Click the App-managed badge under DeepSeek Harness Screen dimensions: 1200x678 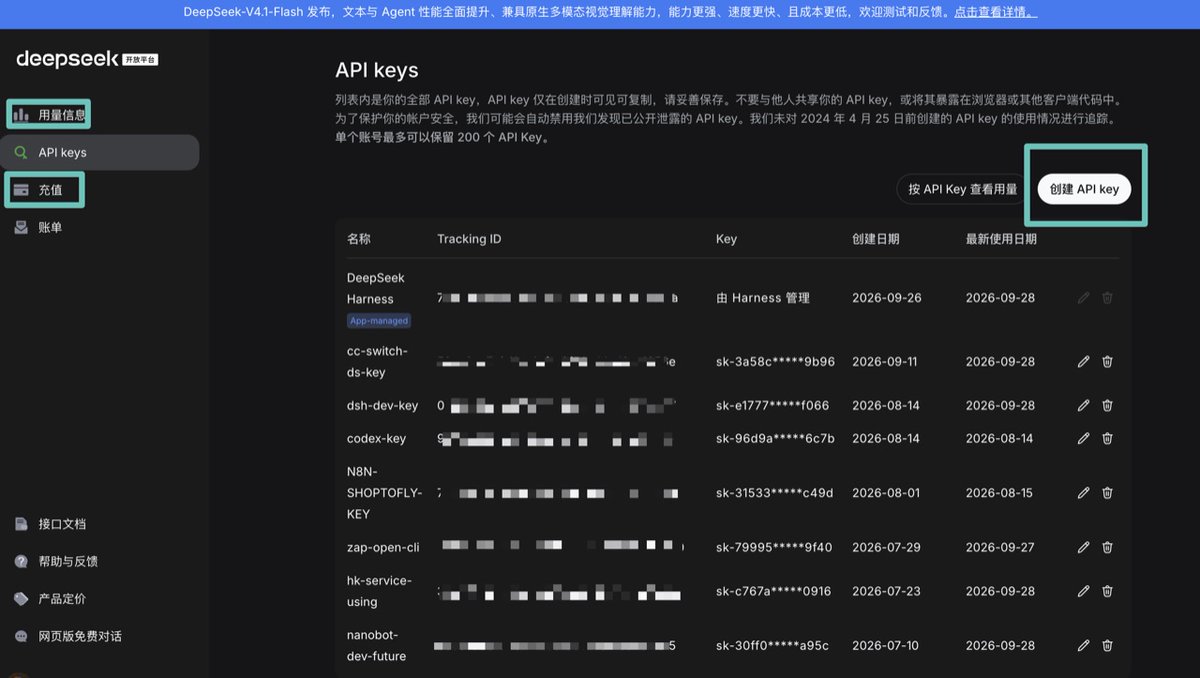click(x=379, y=321)
